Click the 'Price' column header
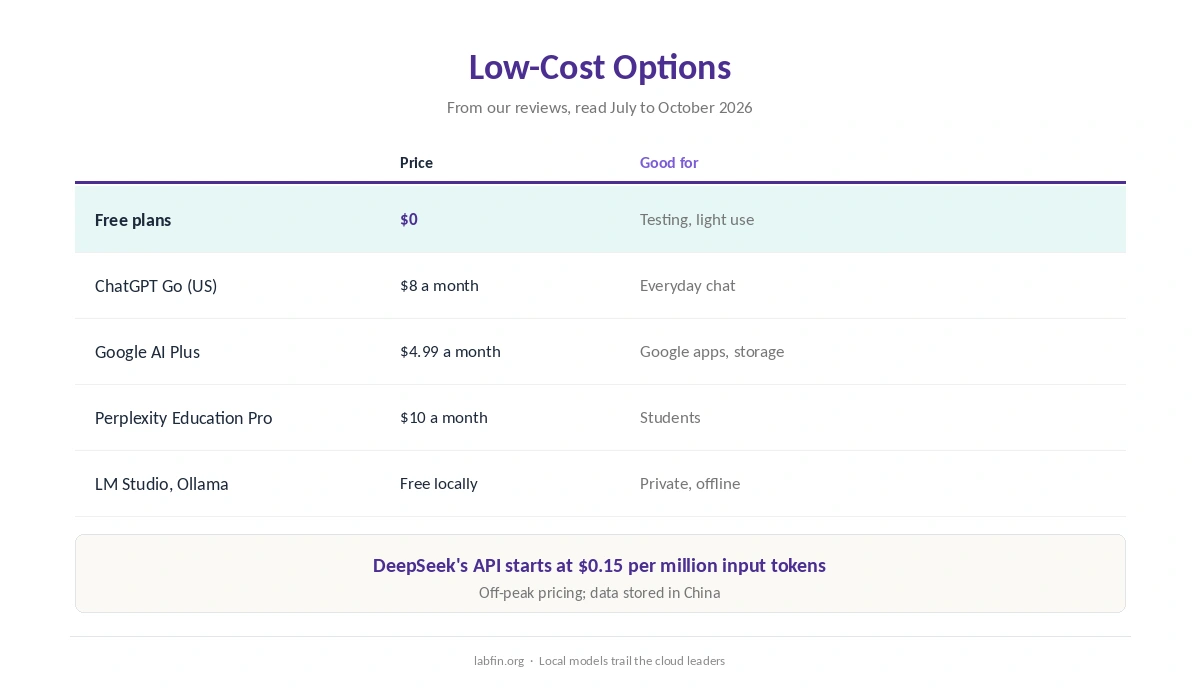Image resolution: width=1200 pixels, height=688 pixels. coord(416,163)
